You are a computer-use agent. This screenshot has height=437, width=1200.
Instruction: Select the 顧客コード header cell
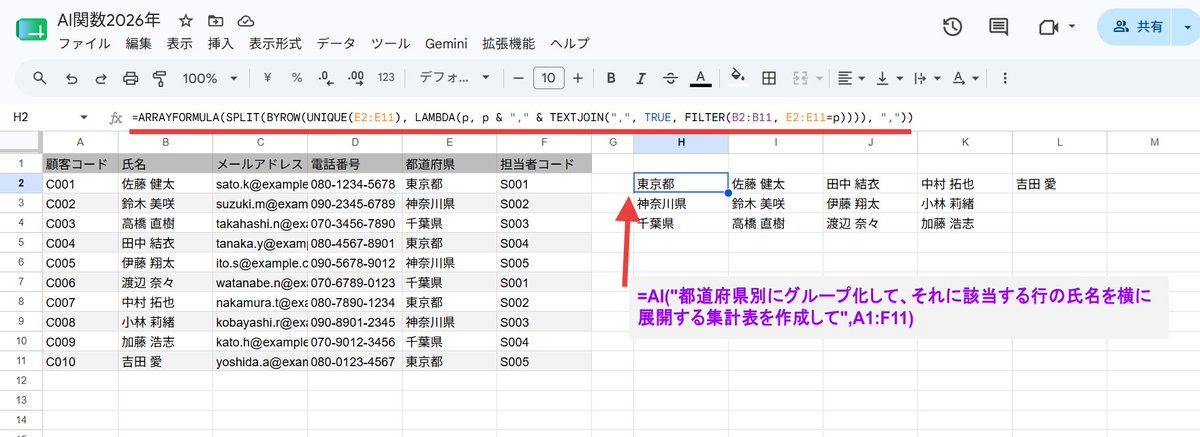80,164
